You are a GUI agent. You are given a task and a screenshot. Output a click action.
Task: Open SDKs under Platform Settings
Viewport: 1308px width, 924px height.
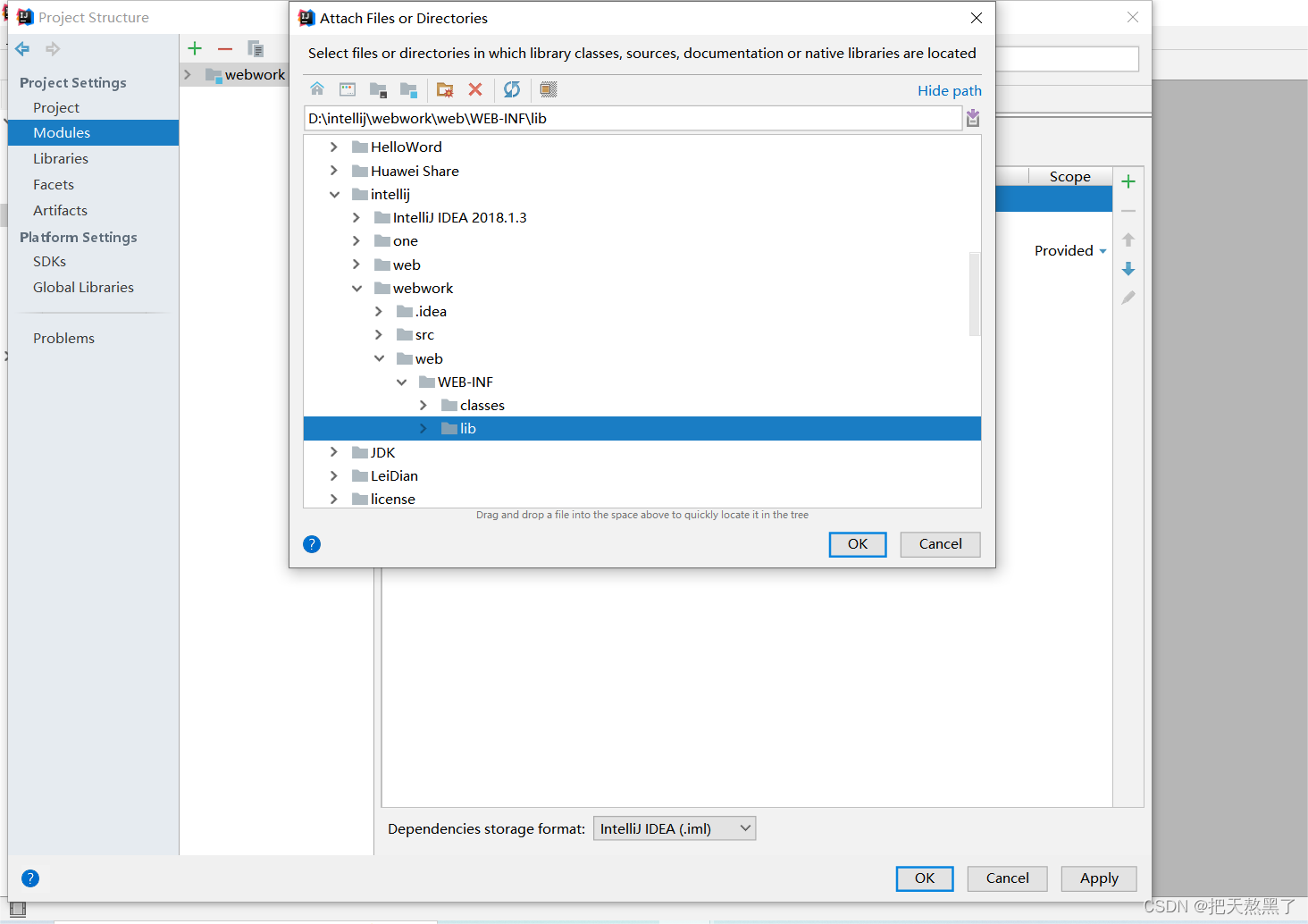click(49, 262)
